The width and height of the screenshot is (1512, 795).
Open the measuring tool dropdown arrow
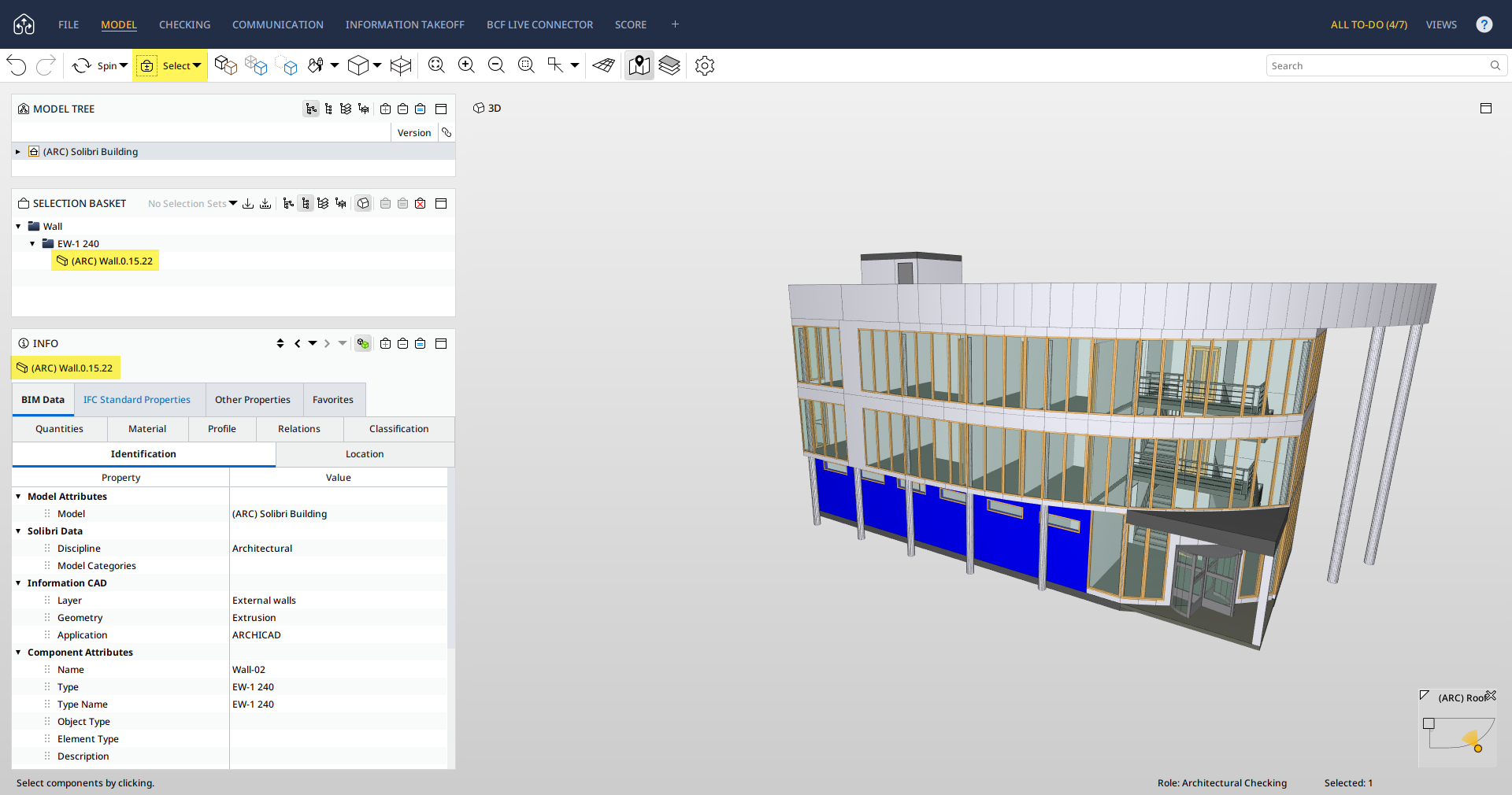(575, 65)
